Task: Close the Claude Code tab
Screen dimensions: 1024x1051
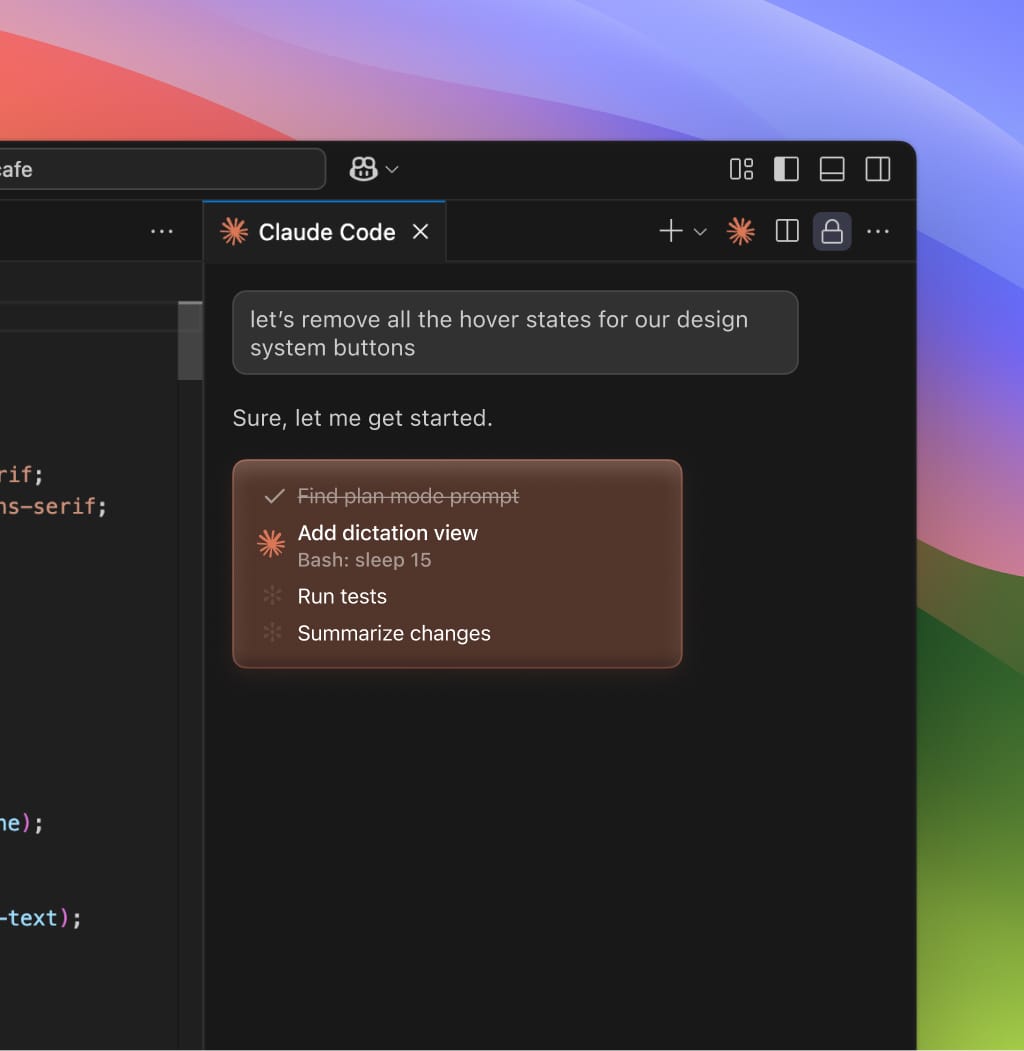Action: (x=421, y=232)
